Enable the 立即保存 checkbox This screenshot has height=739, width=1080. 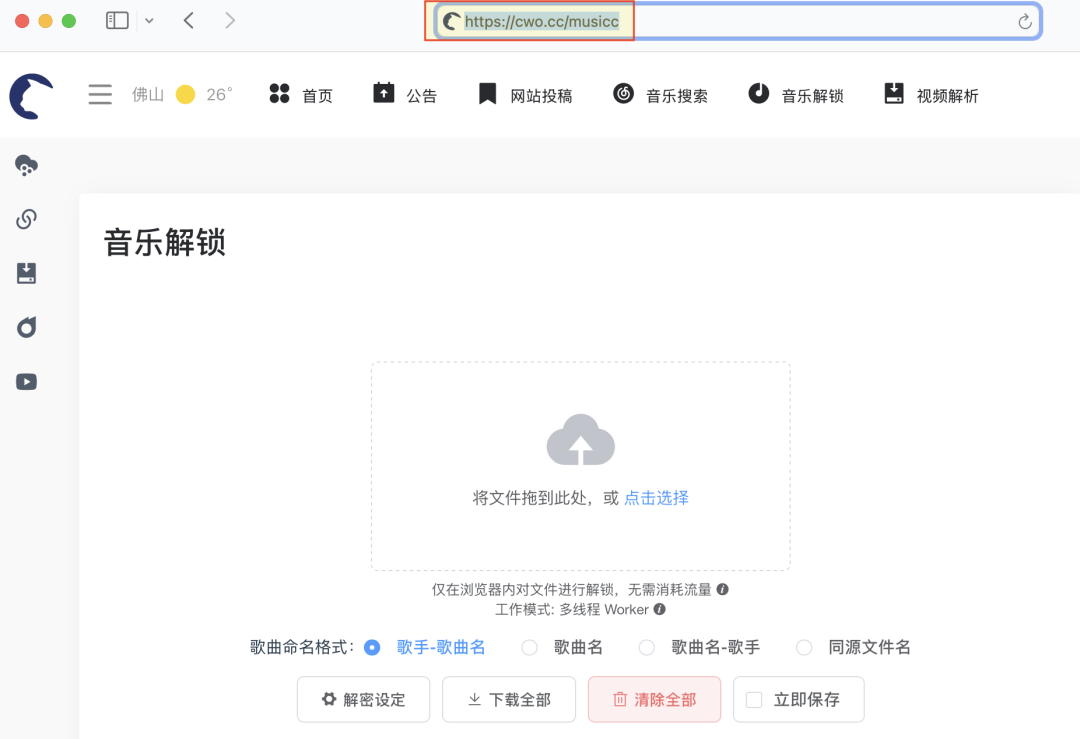click(755, 700)
